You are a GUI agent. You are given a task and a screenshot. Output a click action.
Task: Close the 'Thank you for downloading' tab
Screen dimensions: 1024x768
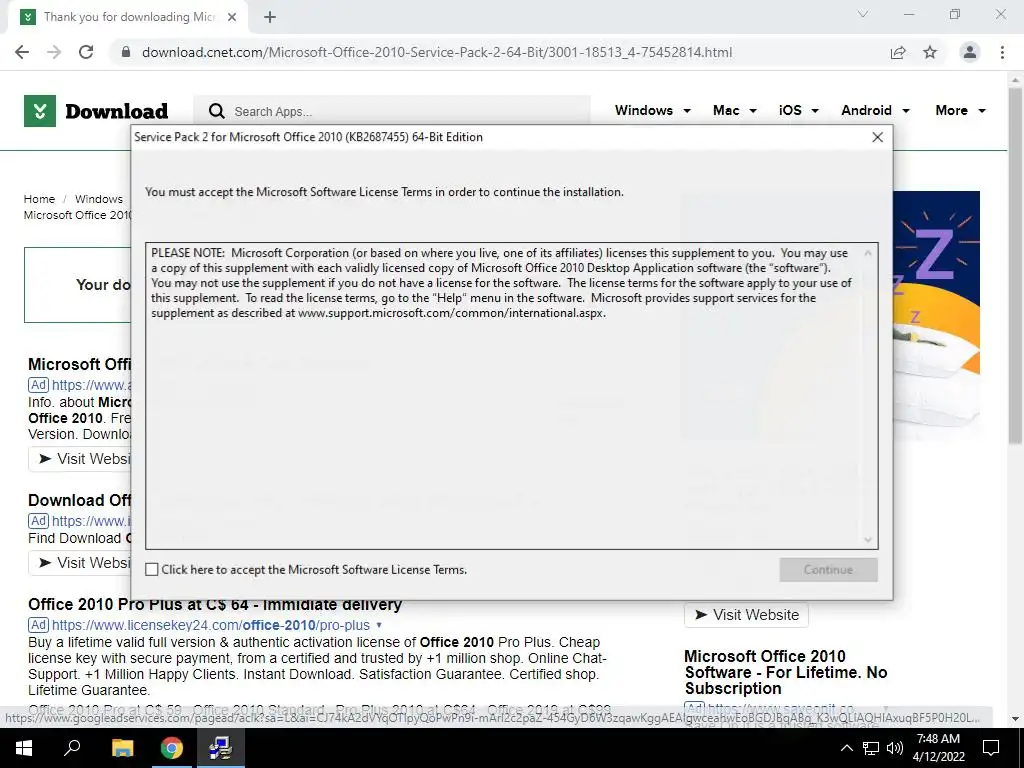coord(232,17)
